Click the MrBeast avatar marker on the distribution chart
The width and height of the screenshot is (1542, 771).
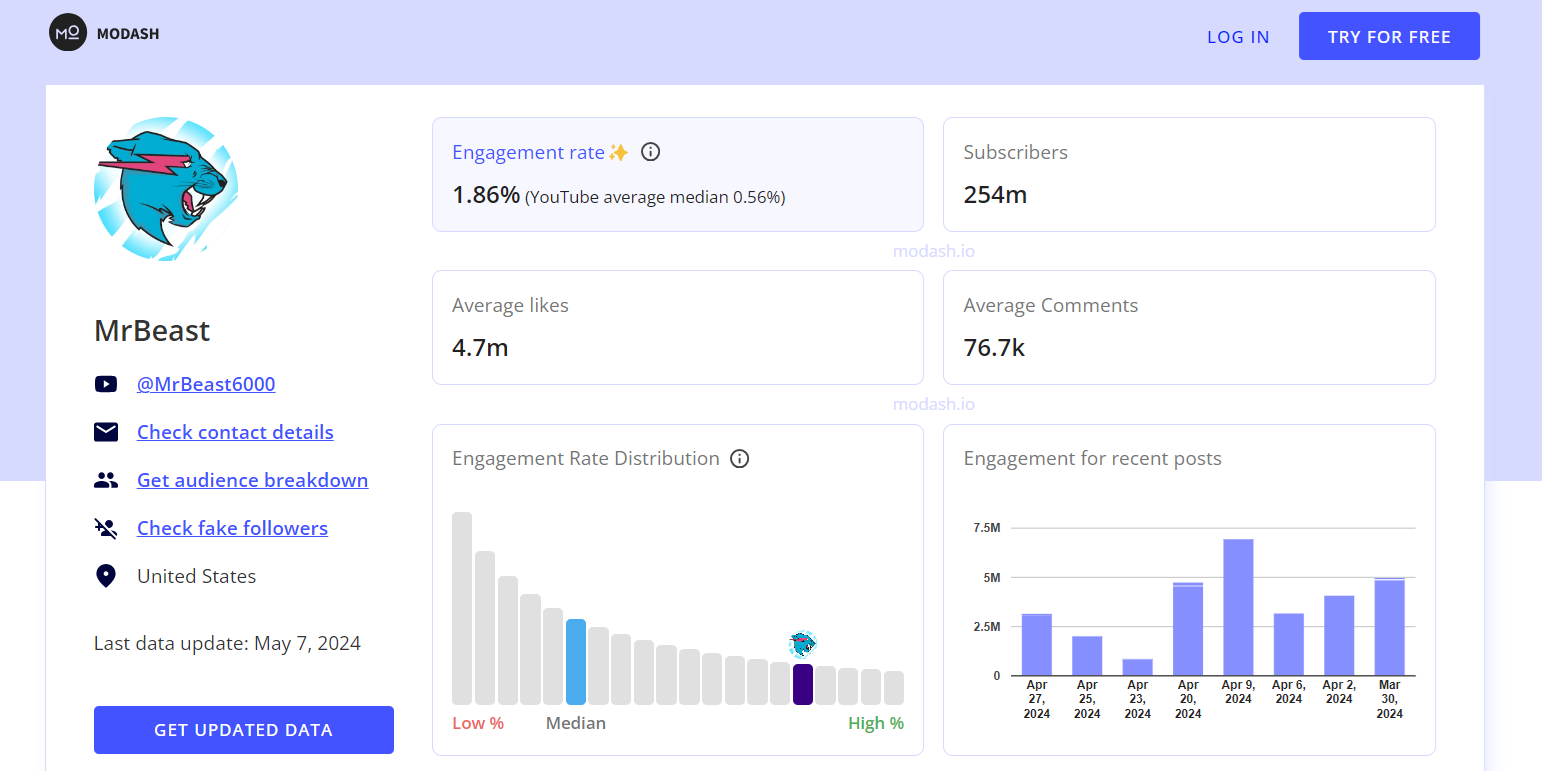click(x=801, y=645)
